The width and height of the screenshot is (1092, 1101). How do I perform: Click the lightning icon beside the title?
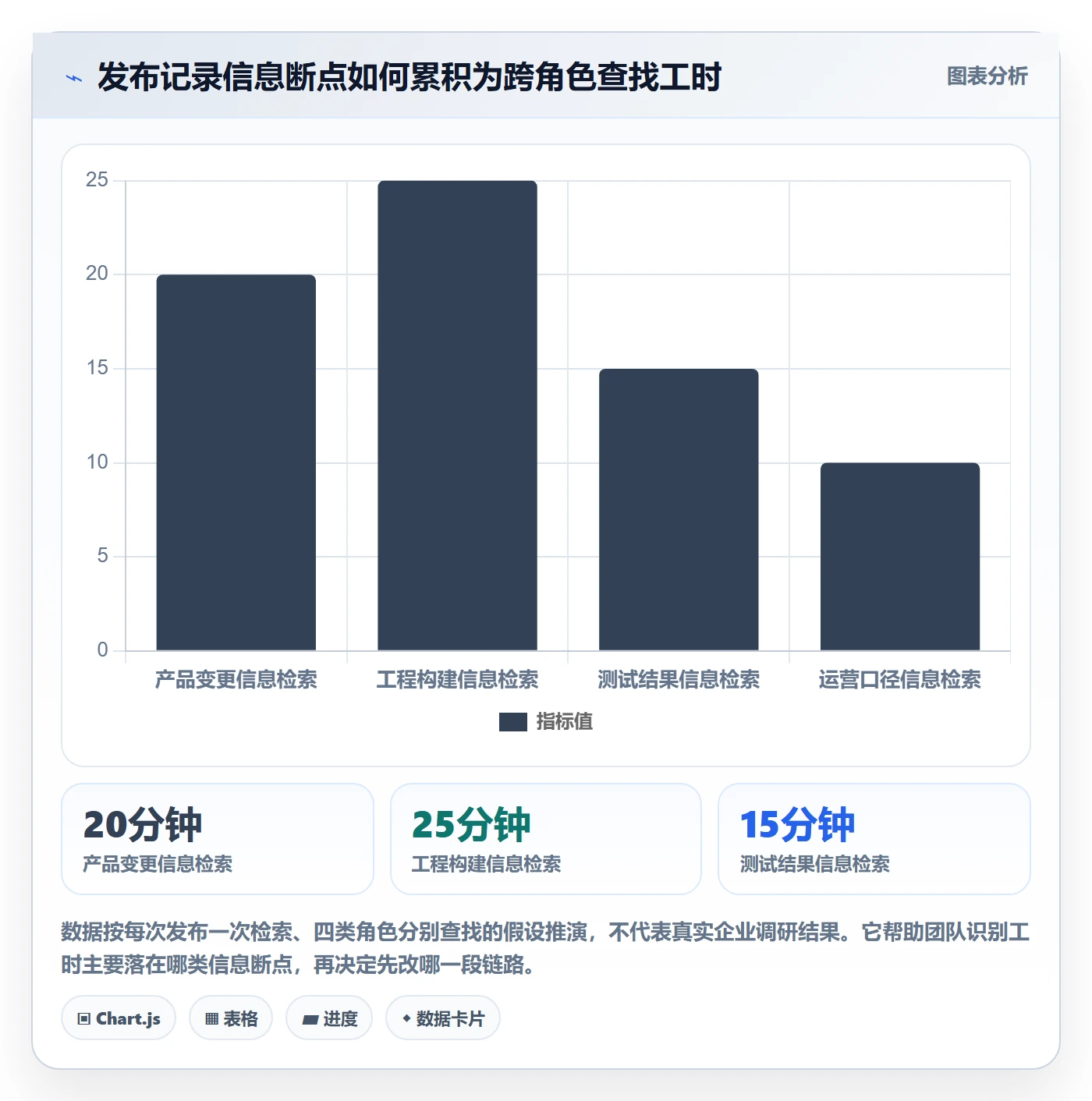tap(74, 78)
